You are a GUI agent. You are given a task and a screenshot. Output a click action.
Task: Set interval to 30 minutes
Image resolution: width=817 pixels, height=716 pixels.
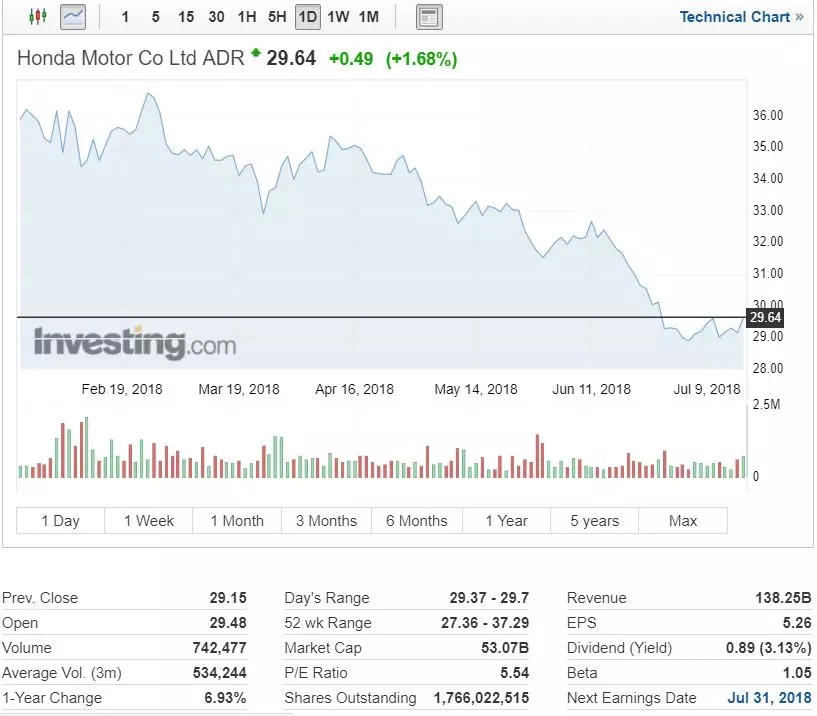tap(216, 17)
